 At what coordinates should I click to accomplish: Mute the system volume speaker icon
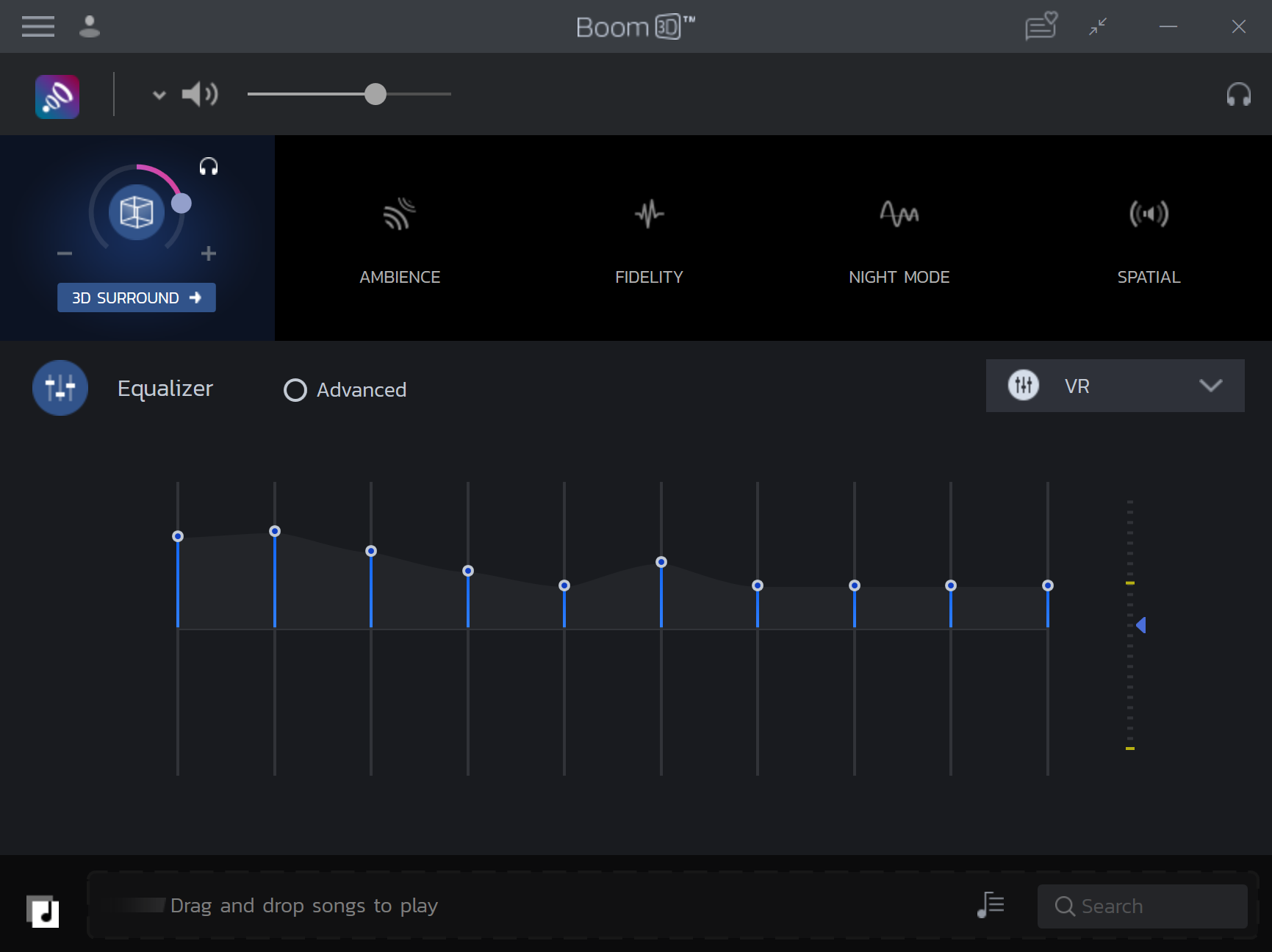[x=200, y=94]
